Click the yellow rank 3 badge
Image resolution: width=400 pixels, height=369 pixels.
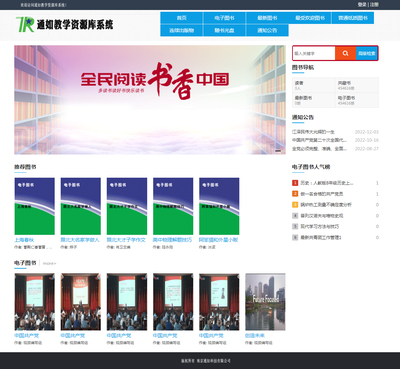[x=295, y=205]
